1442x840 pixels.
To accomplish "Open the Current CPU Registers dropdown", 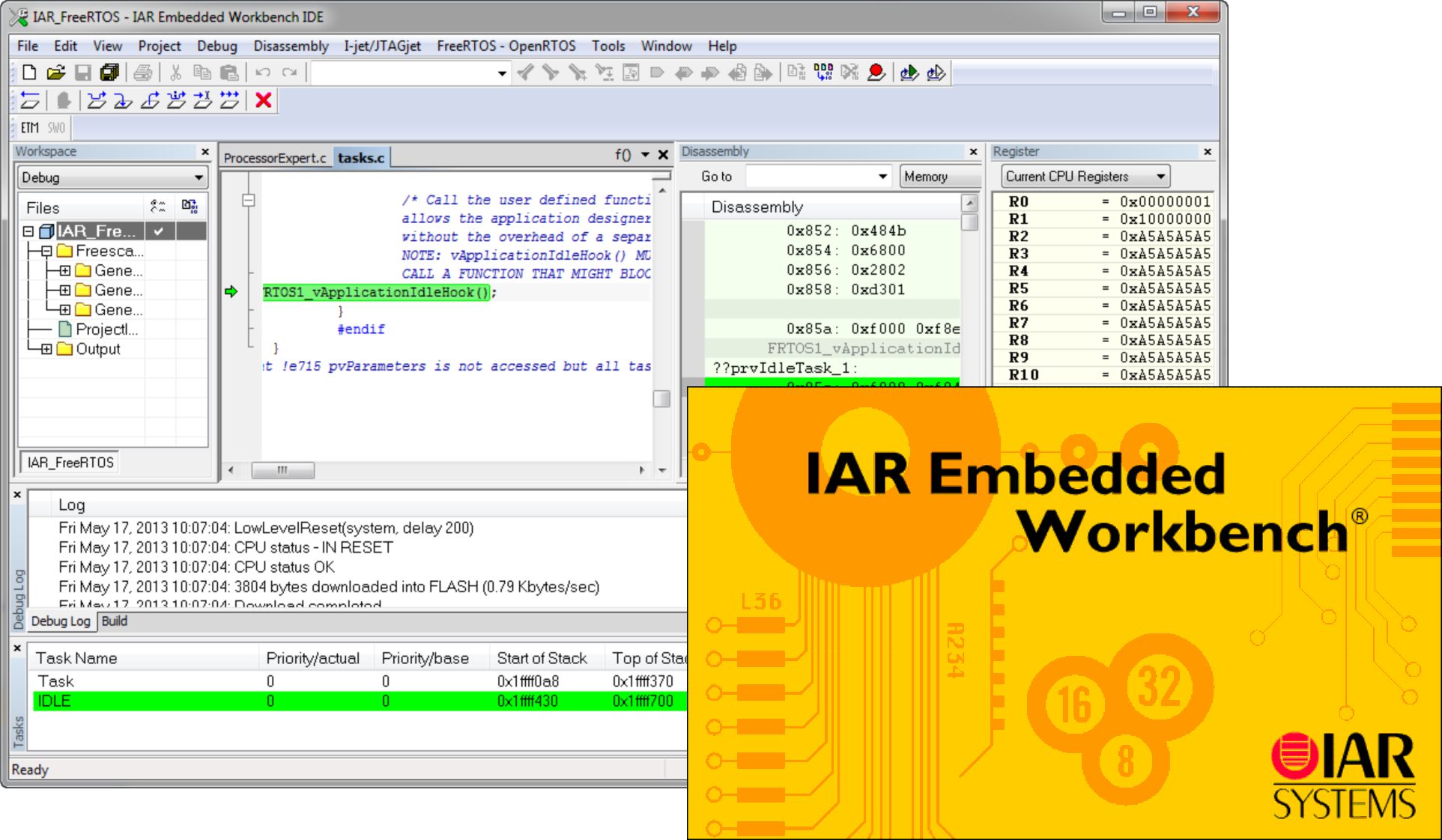I will click(x=1085, y=177).
